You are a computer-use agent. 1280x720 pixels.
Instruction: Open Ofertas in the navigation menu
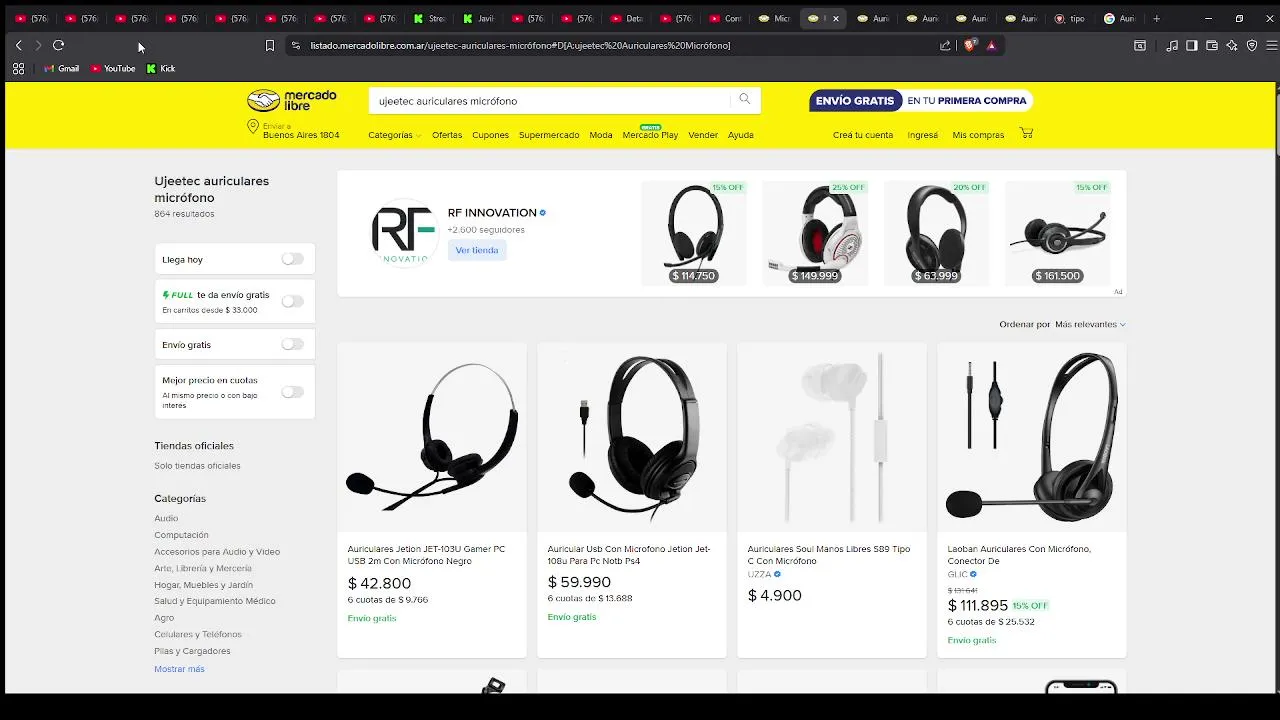coord(447,135)
